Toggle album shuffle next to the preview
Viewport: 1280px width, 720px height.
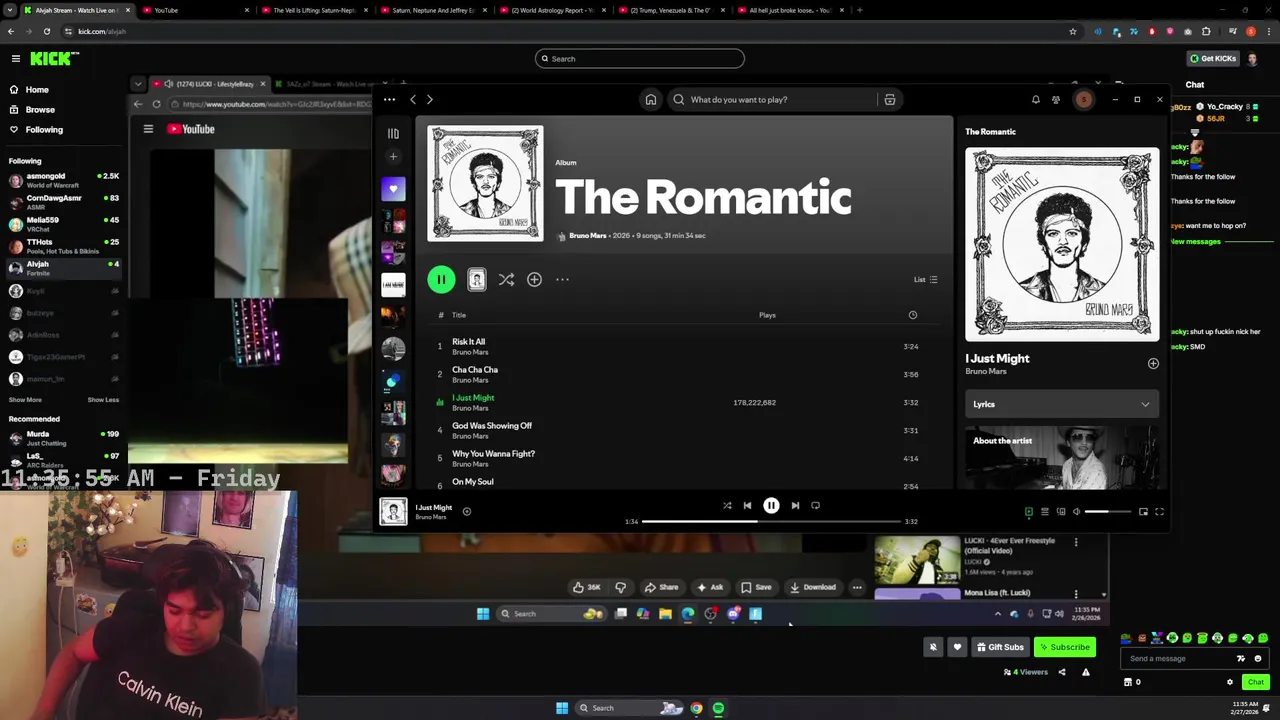coord(506,280)
